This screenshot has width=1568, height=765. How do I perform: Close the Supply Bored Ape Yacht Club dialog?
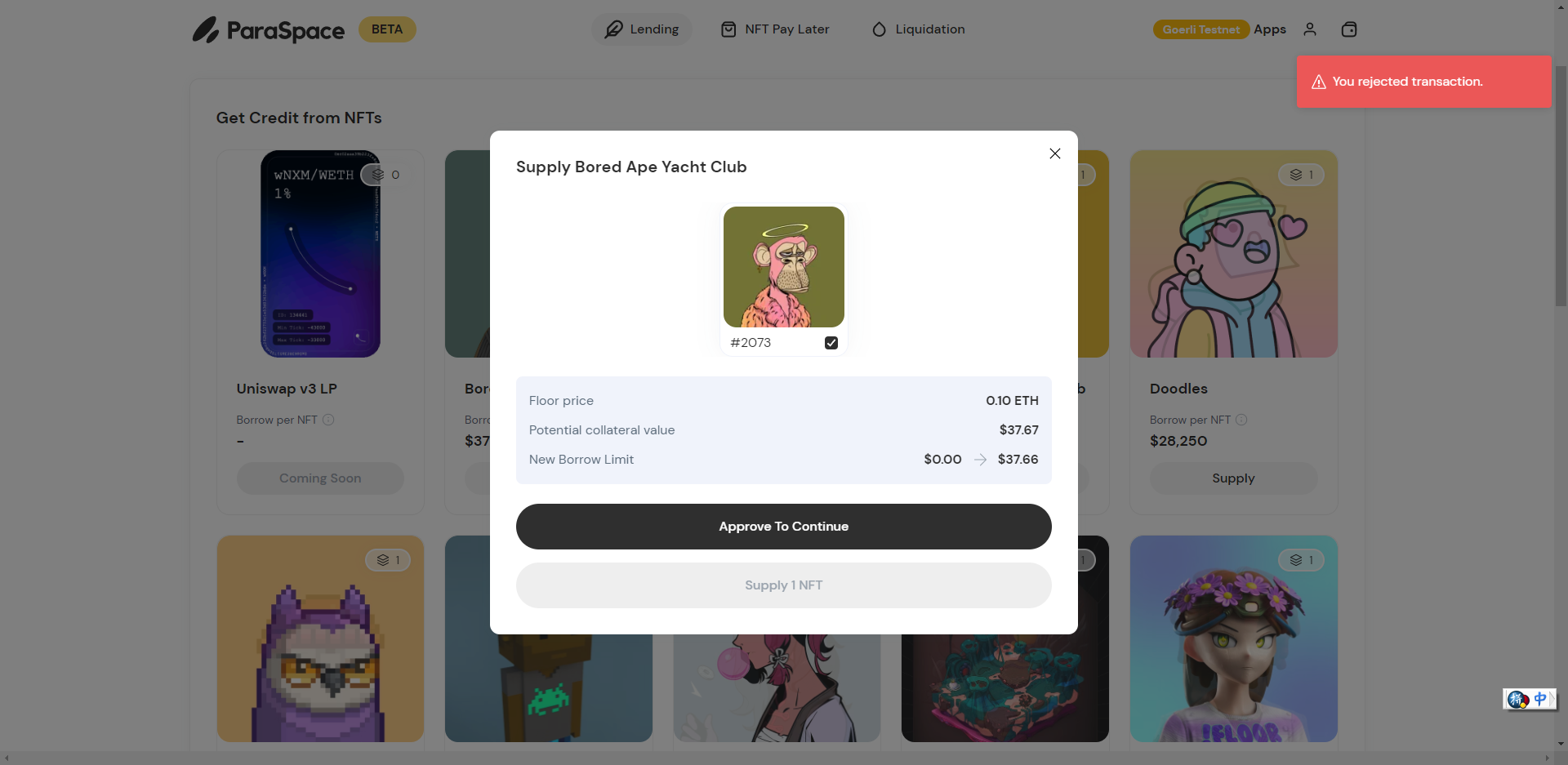[1055, 153]
